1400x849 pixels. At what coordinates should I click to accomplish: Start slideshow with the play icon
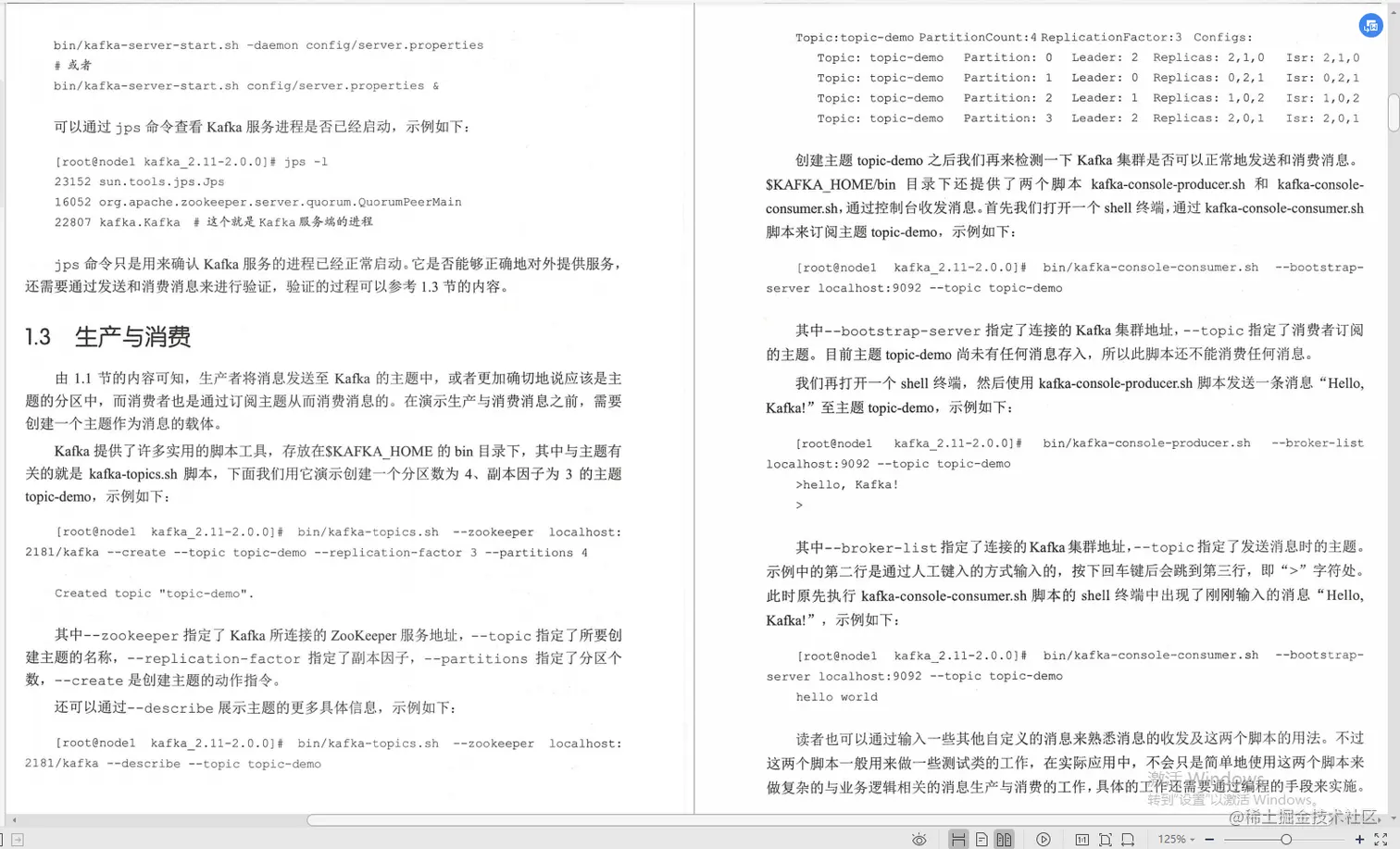[1044, 839]
